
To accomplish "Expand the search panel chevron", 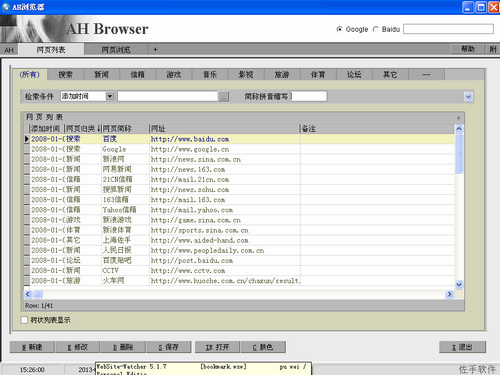I will tap(468, 97).
